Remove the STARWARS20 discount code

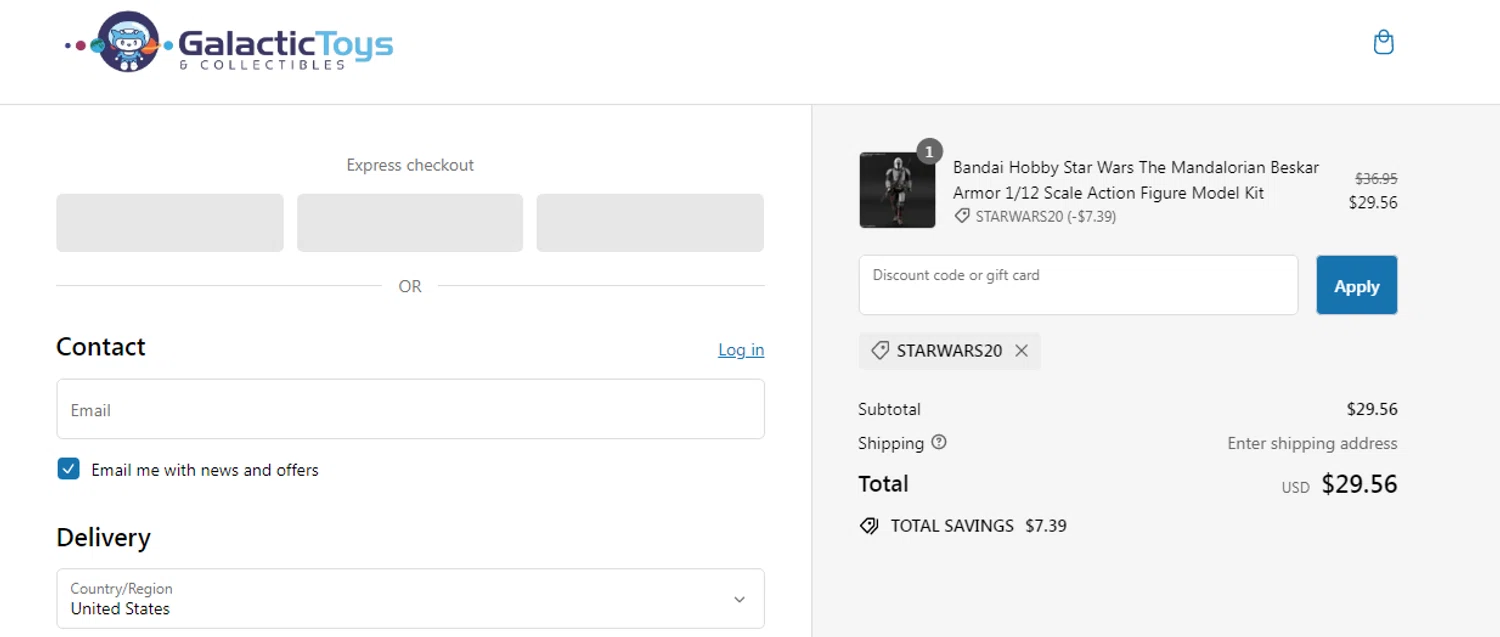click(x=1021, y=351)
